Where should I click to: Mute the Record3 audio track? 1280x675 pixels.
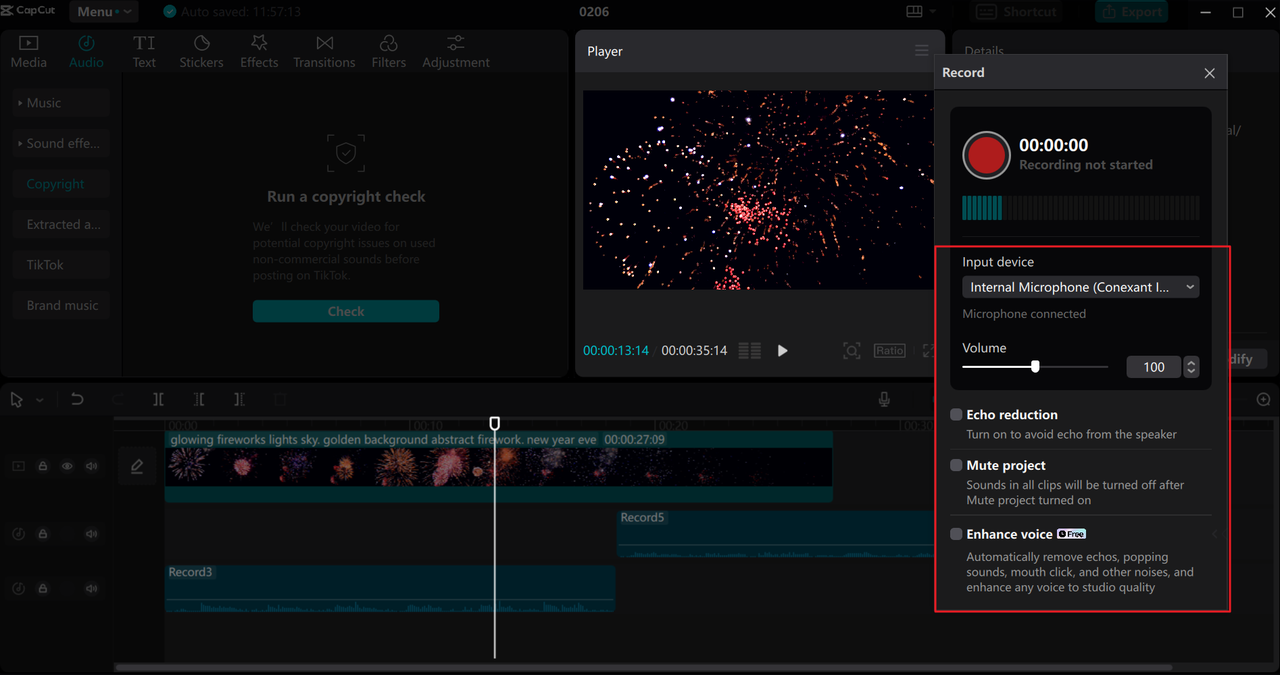click(92, 589)
